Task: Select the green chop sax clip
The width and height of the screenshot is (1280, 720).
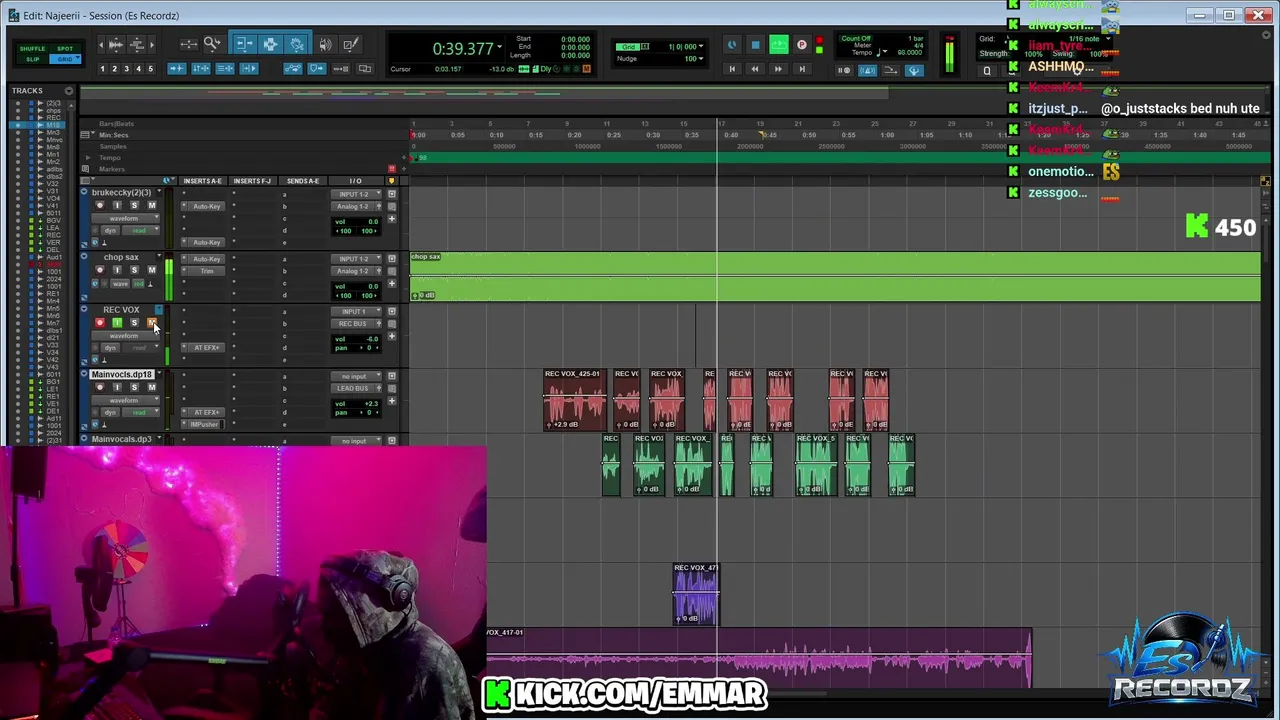Action: click(835, 277)
